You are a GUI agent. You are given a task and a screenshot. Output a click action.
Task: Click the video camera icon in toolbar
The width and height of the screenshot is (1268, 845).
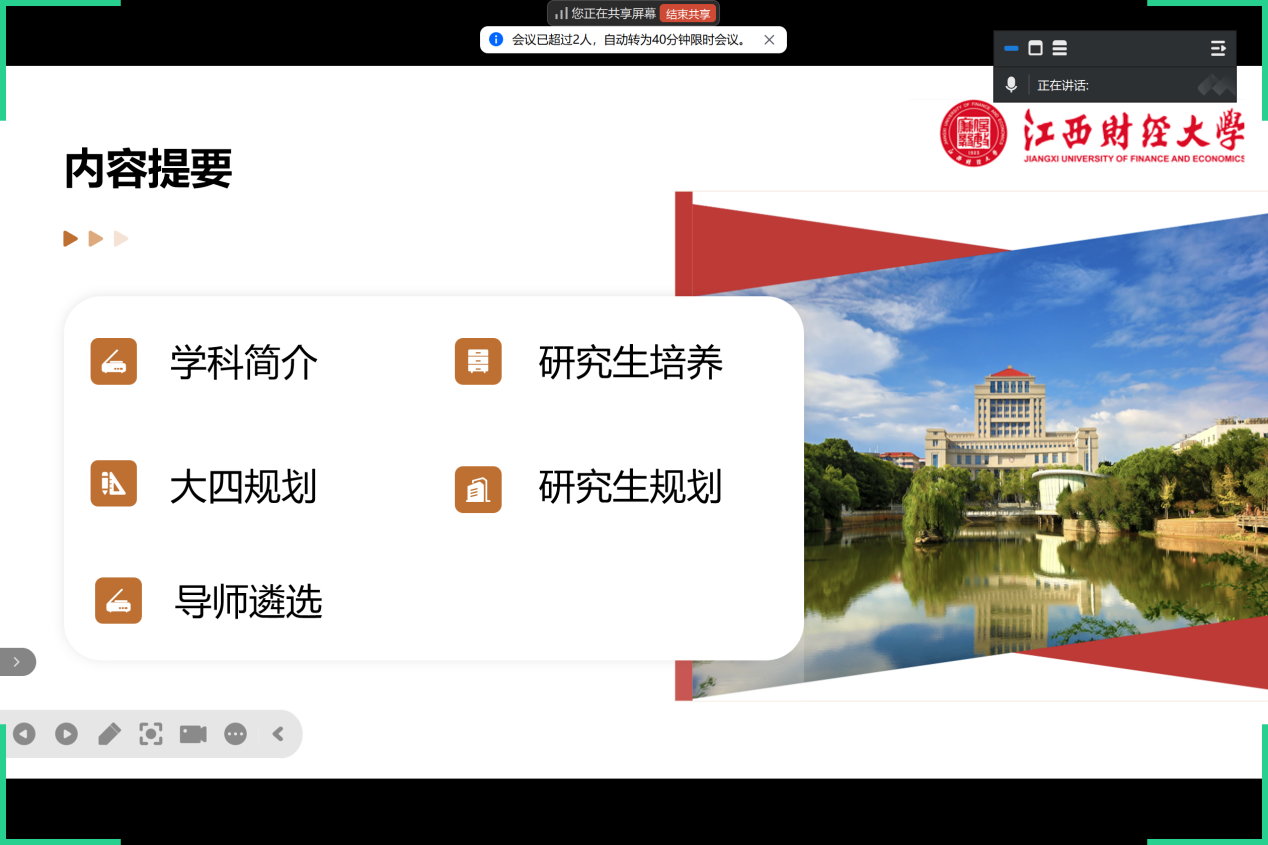(193, 734)
